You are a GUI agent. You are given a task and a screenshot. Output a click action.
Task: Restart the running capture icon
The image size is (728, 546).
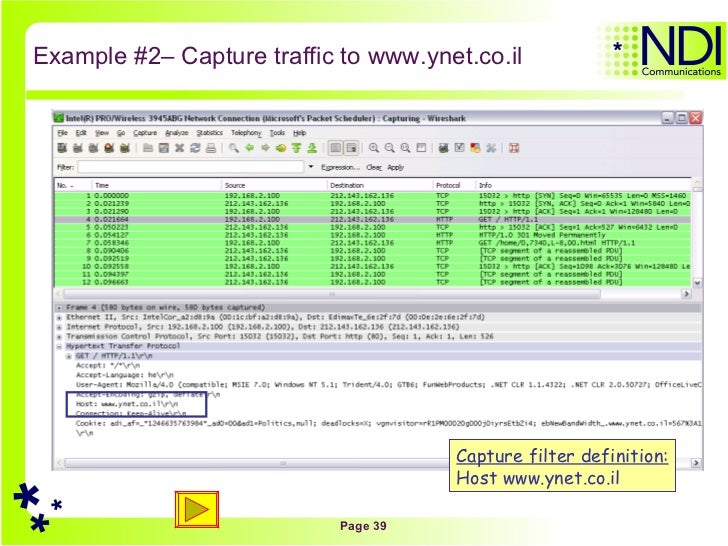(x=125, y=148)
